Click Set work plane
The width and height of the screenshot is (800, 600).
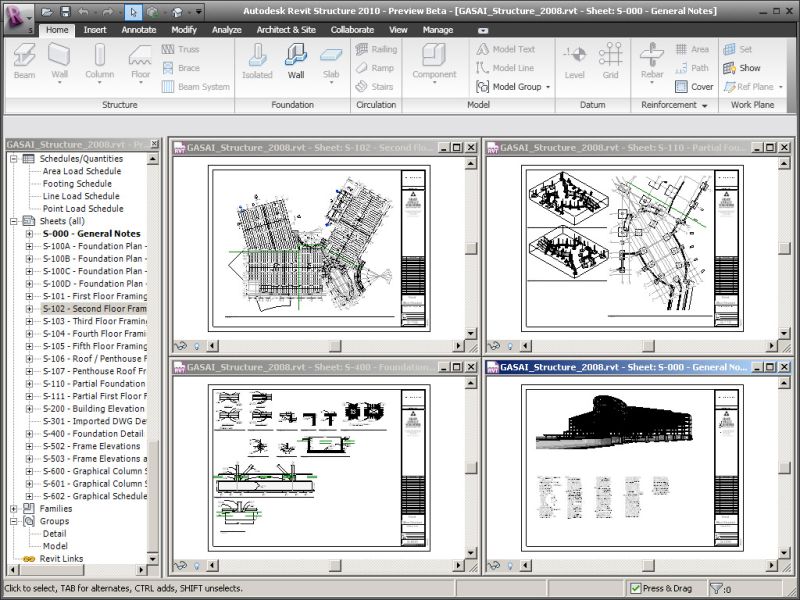(738, 49)
